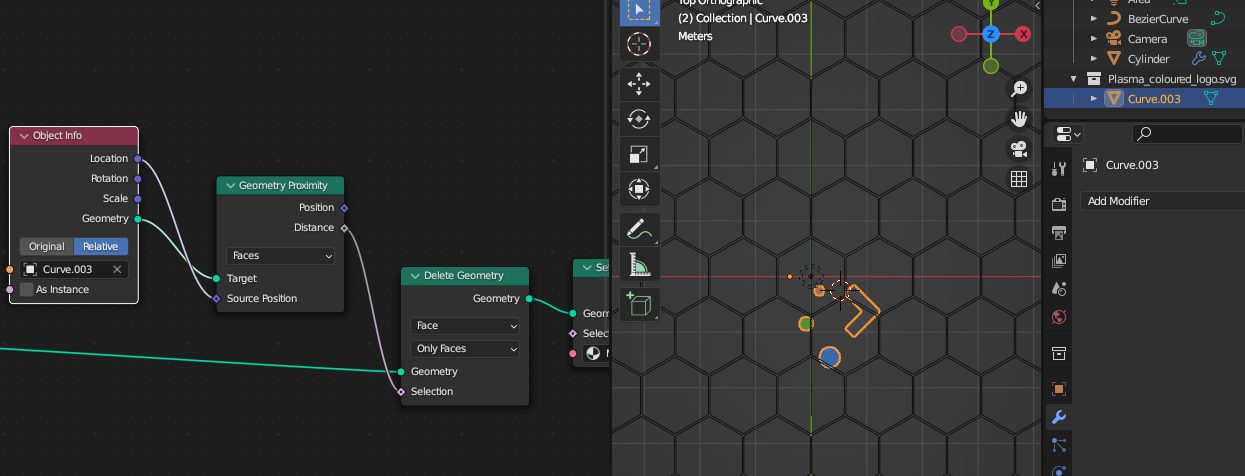Collapse the Object Info node
The image size is (1245, 476).
pyautogui.click(x=24, y=136)
